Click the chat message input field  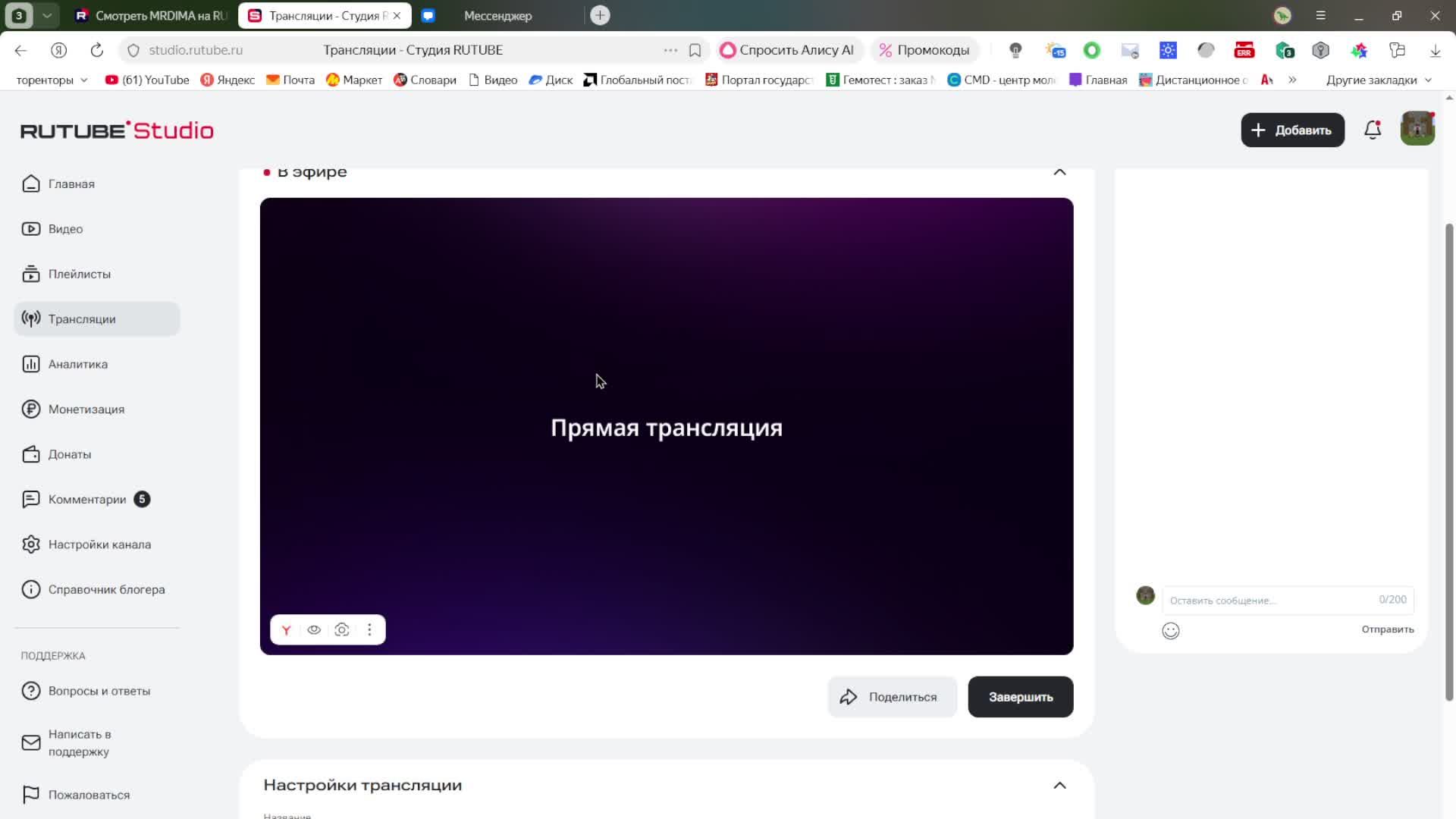[1270, 600]
